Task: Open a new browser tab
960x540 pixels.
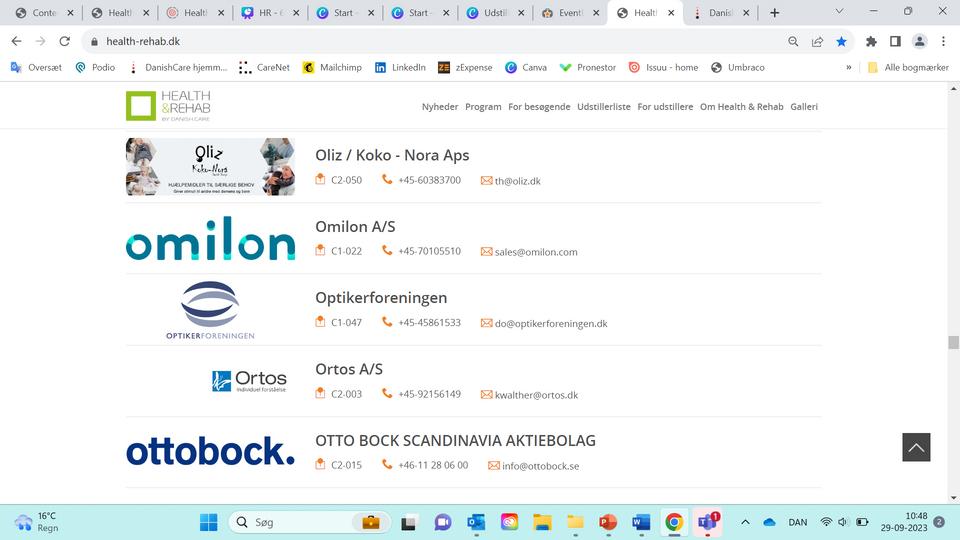Action: (x=774, y=13)
